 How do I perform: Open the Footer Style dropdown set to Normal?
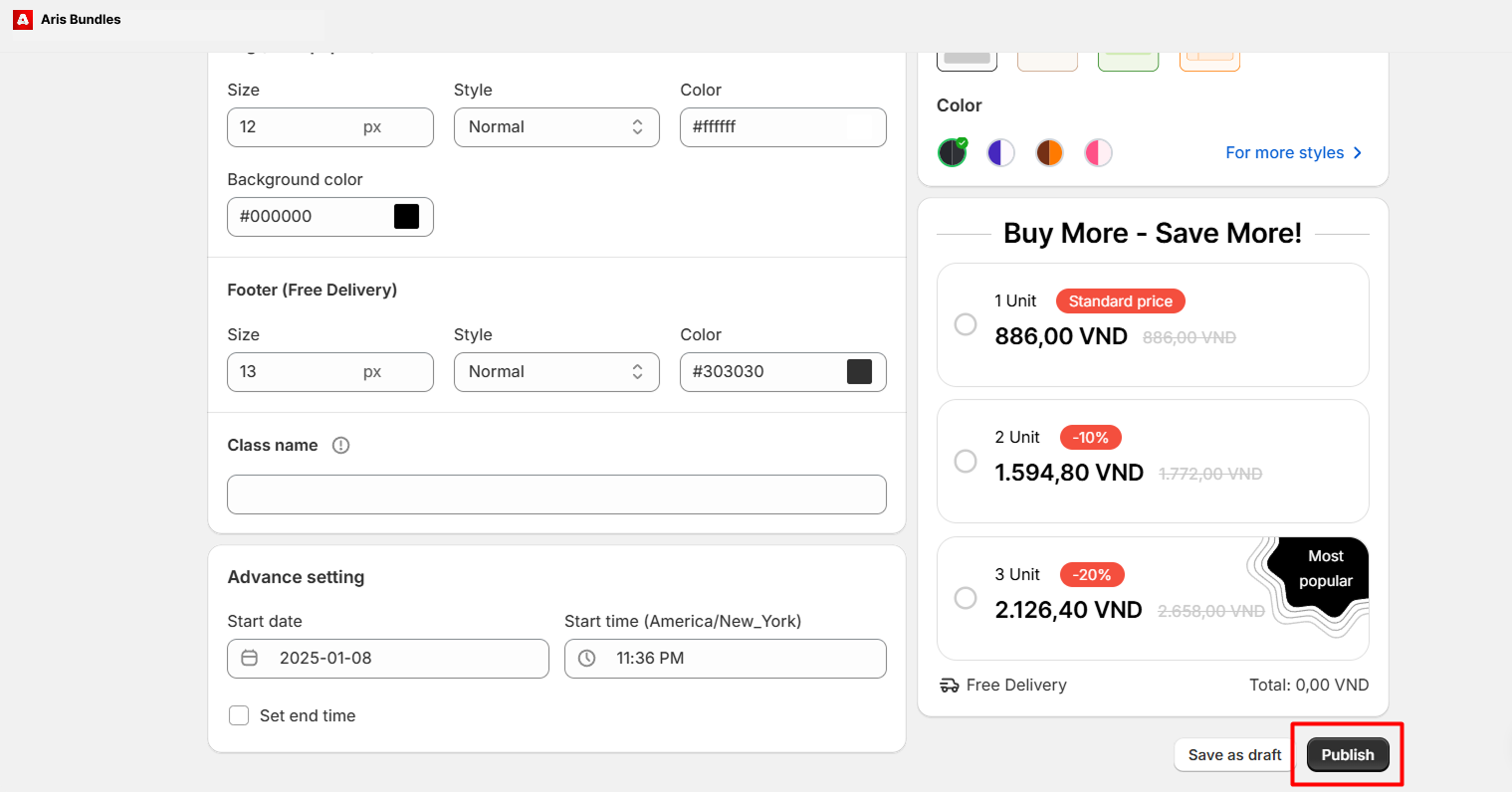556,372
